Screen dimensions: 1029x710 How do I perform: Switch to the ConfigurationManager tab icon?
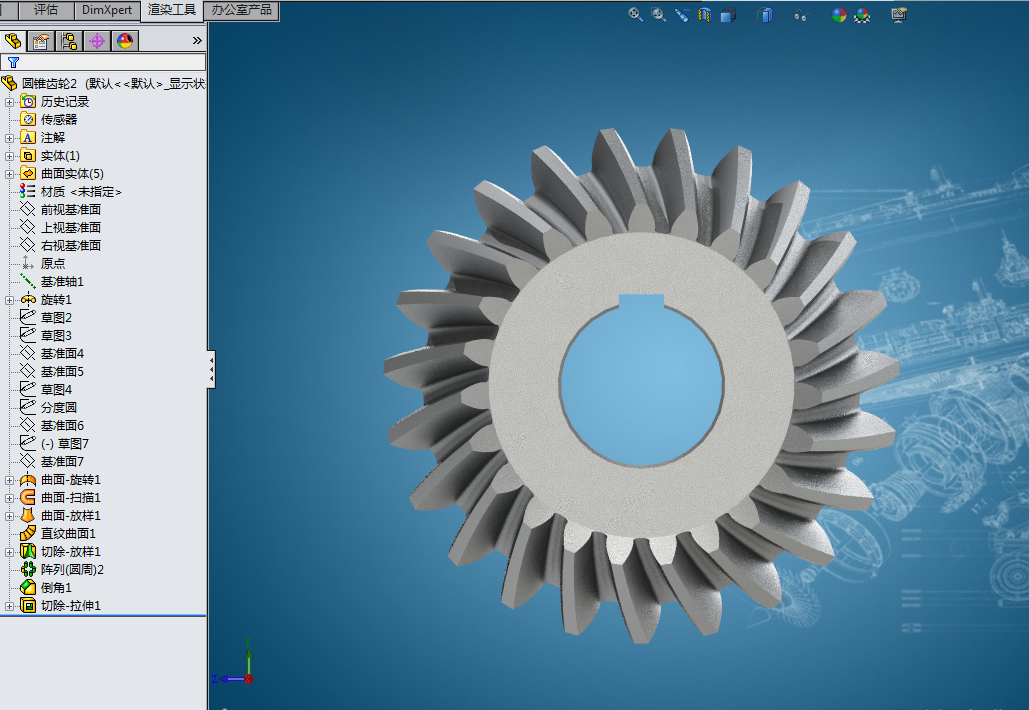(69, 41)
